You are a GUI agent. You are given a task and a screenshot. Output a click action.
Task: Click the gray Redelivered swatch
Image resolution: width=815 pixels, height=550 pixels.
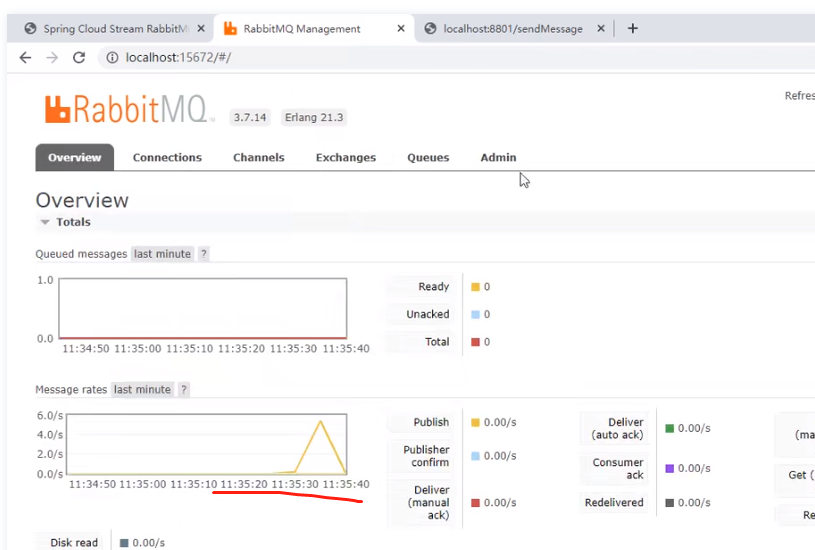coord(669,503)
